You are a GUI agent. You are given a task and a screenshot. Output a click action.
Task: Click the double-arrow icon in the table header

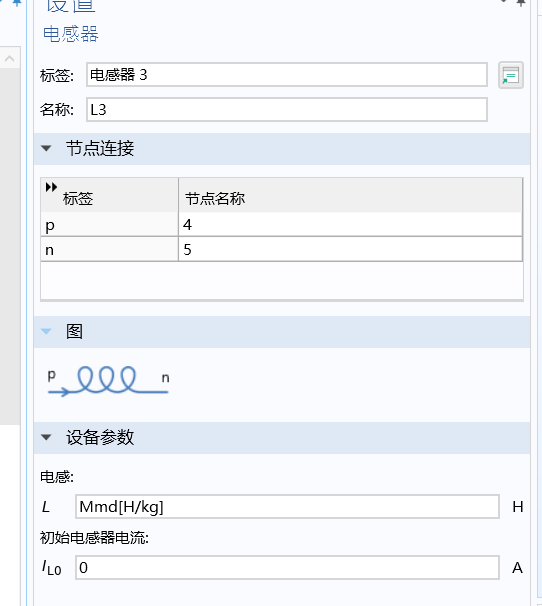[51, 187]
